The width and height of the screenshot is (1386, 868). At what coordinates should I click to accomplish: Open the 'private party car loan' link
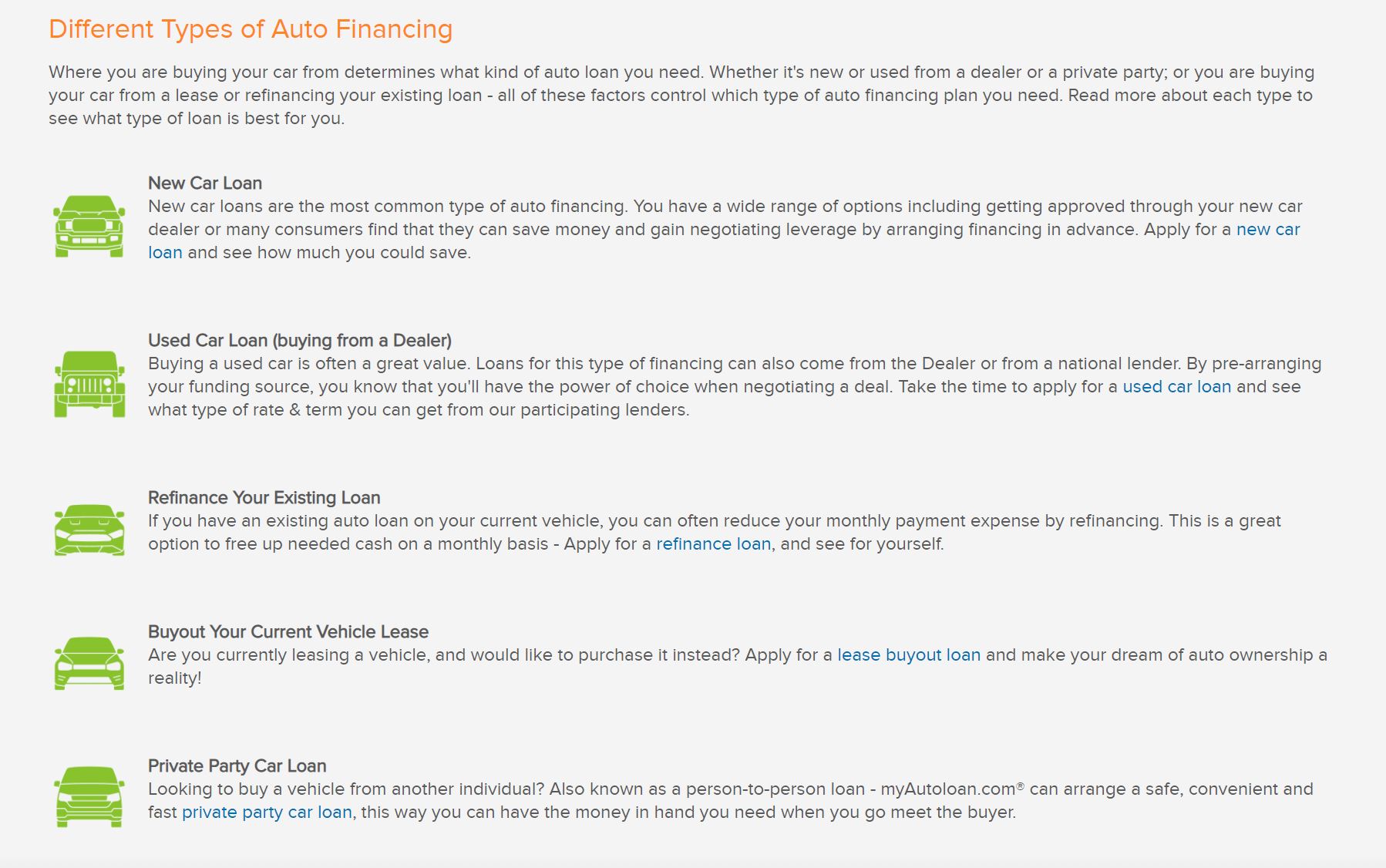[x=267, y=812]
